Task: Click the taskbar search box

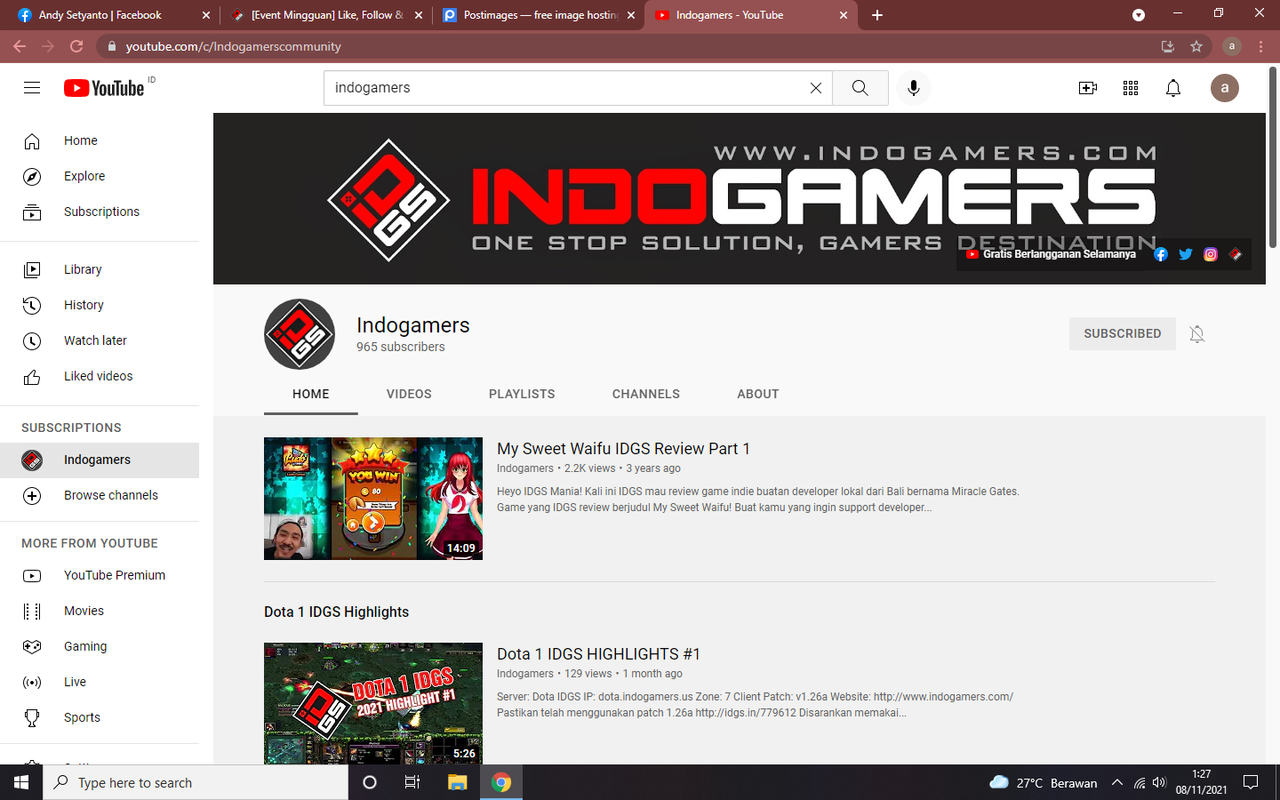Action: (195, 782)
